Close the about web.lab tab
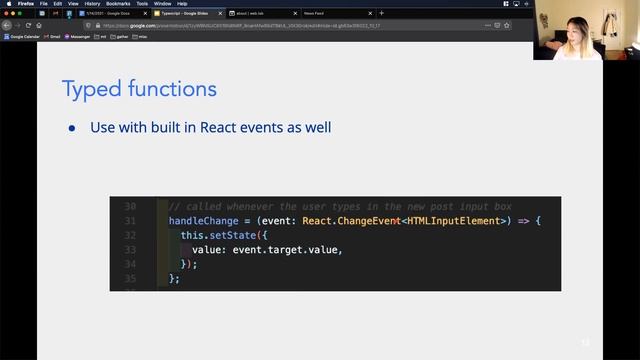Screen dimensions: 640x360 (296, 13)
